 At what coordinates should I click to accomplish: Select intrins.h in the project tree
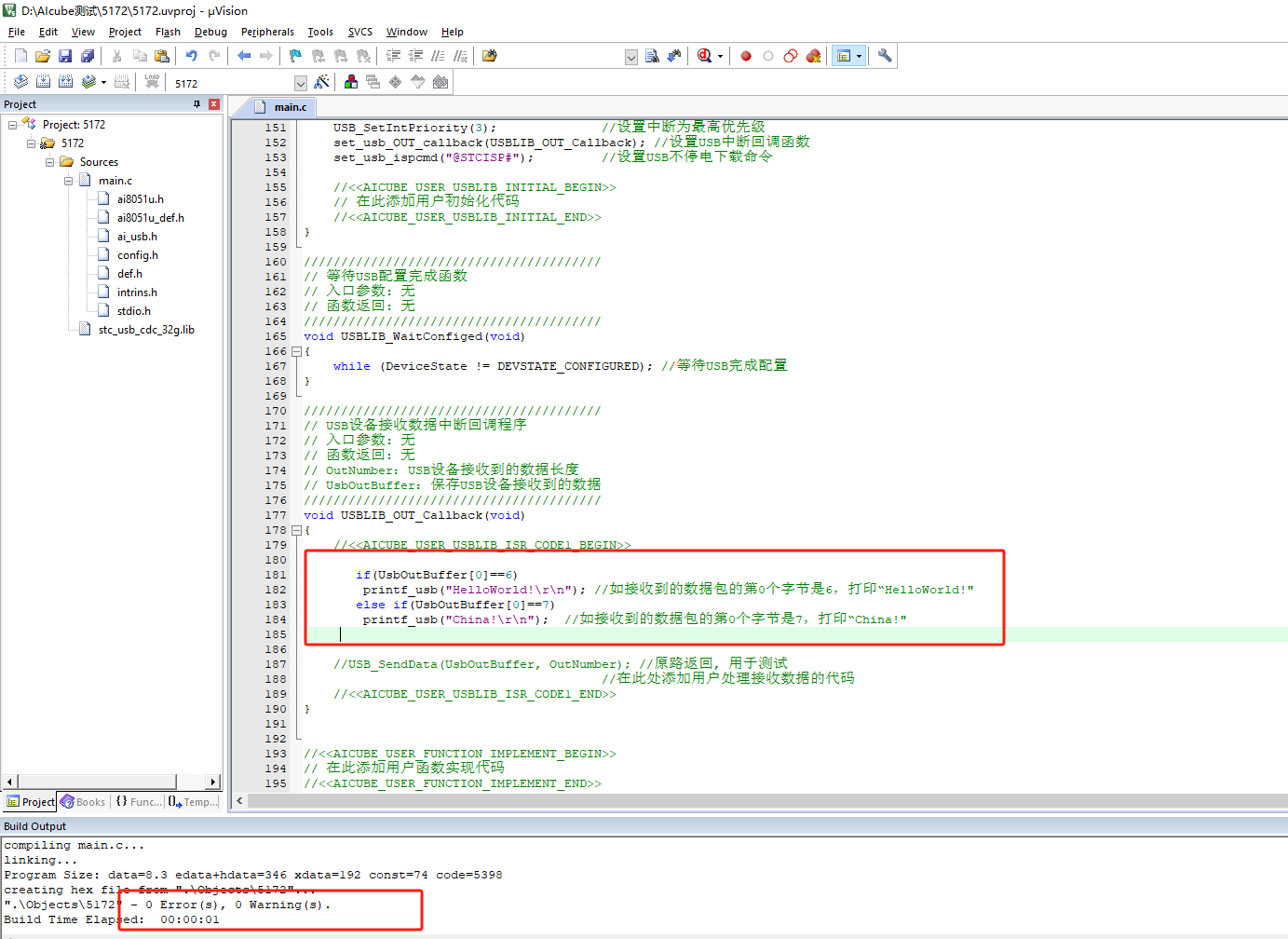click(137, 293)
